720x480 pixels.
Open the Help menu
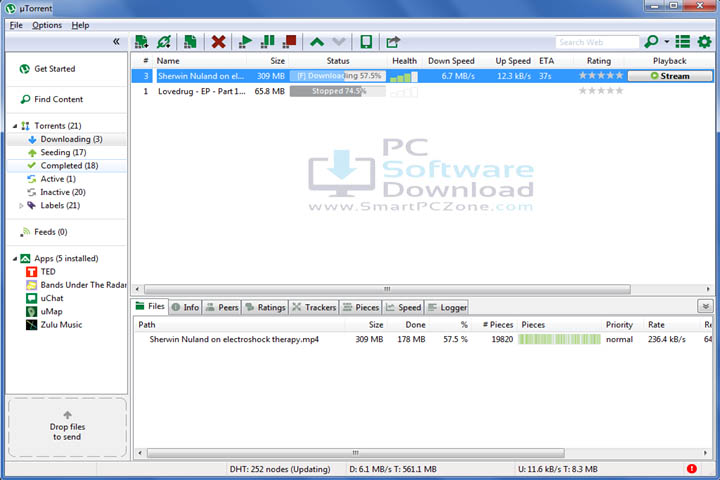[80, 25]
